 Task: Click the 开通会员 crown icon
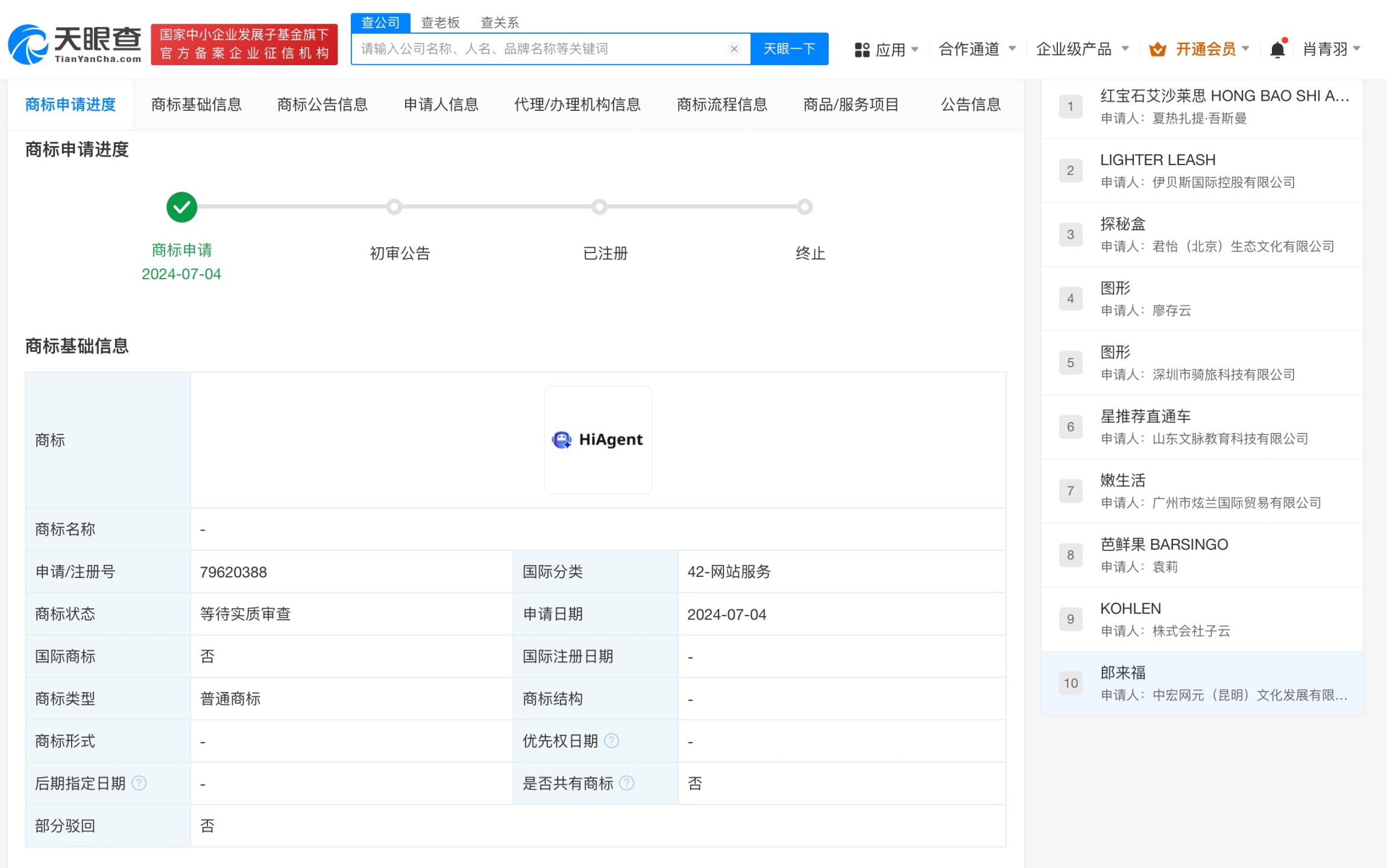click(x=1157, y=49)
